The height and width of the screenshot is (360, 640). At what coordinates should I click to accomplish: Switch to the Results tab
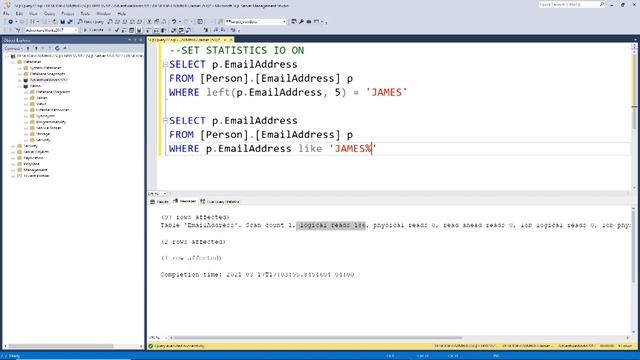[x=159, y=202]
